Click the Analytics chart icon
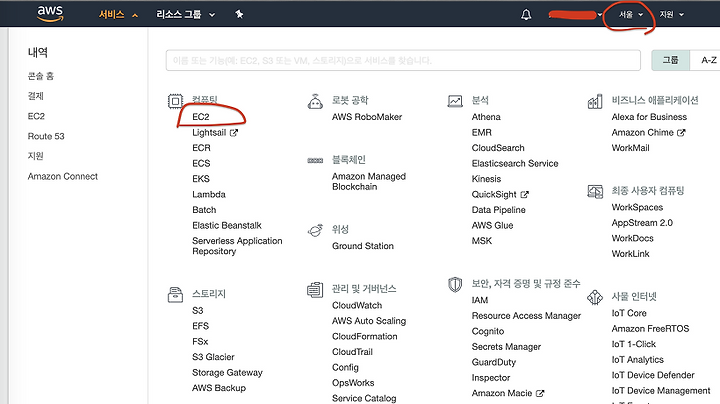720x404 pixels. [455, 101]
